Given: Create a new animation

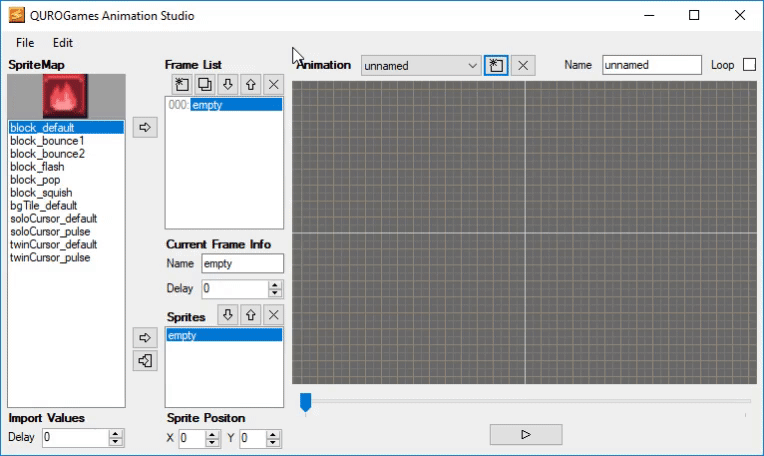Looking at the screenshot, I should point(496,65).
